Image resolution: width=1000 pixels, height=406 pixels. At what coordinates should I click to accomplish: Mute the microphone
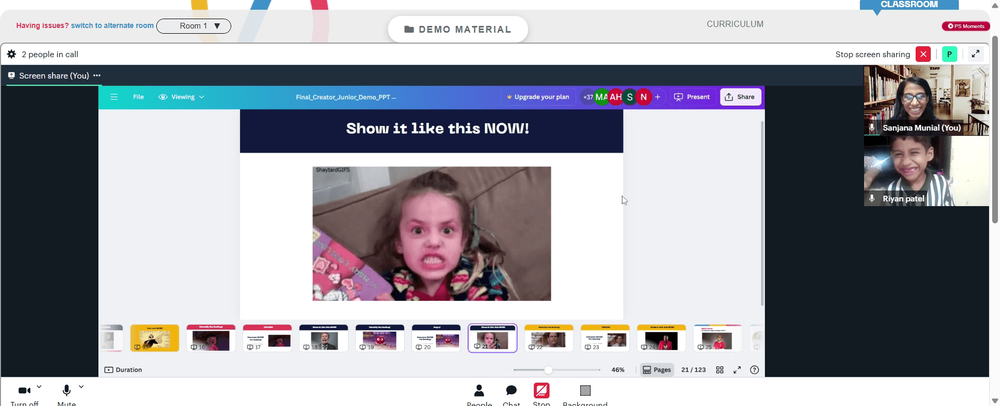[x=66, y=391]
